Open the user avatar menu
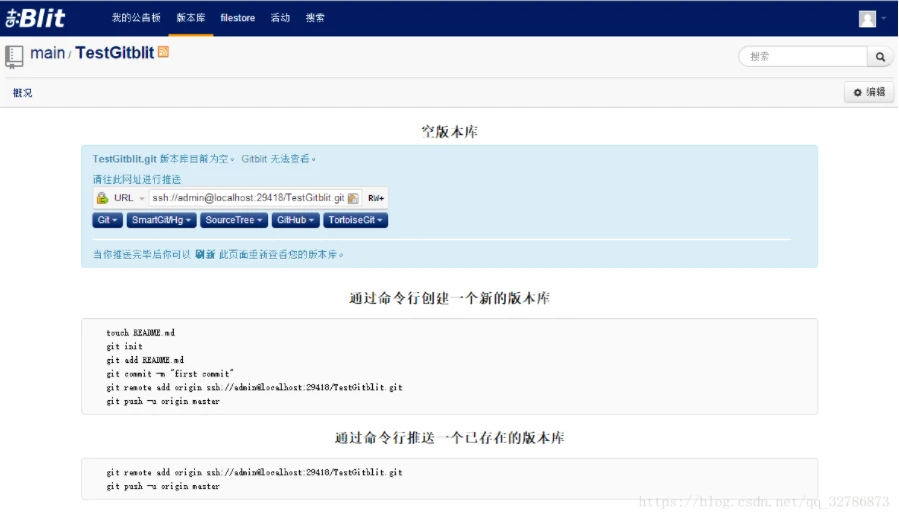 pyautogui.click(x=868, y=18)
